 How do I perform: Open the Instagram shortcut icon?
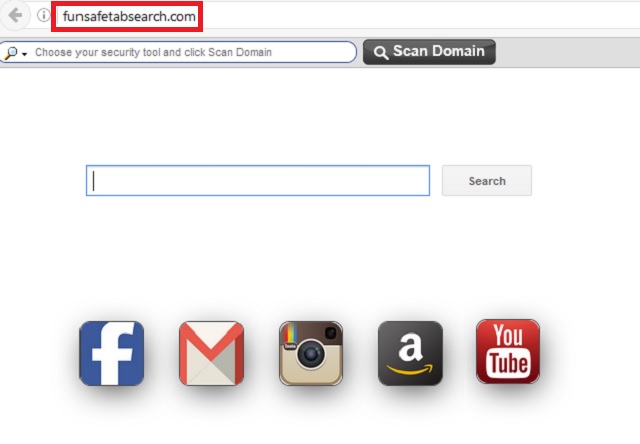coord(311,353)
